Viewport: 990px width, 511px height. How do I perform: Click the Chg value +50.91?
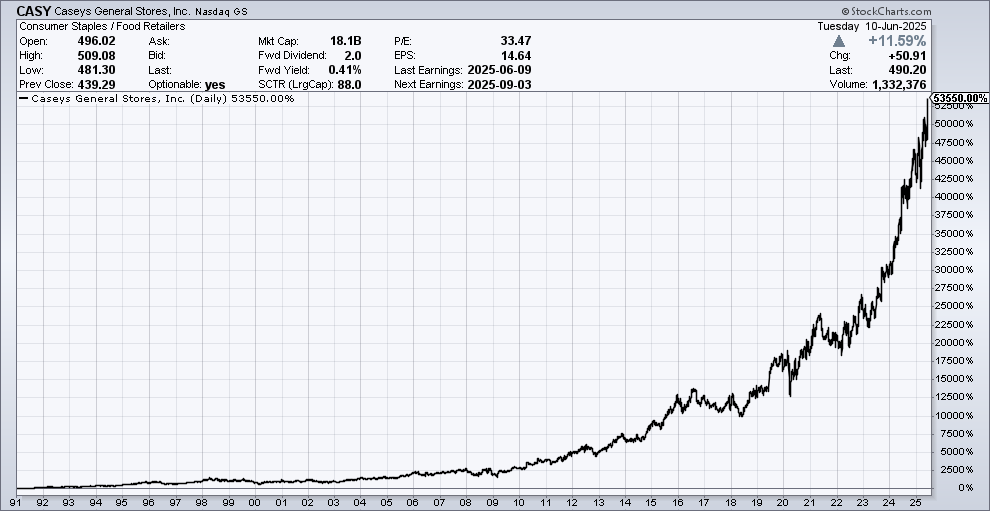(908, 56)
